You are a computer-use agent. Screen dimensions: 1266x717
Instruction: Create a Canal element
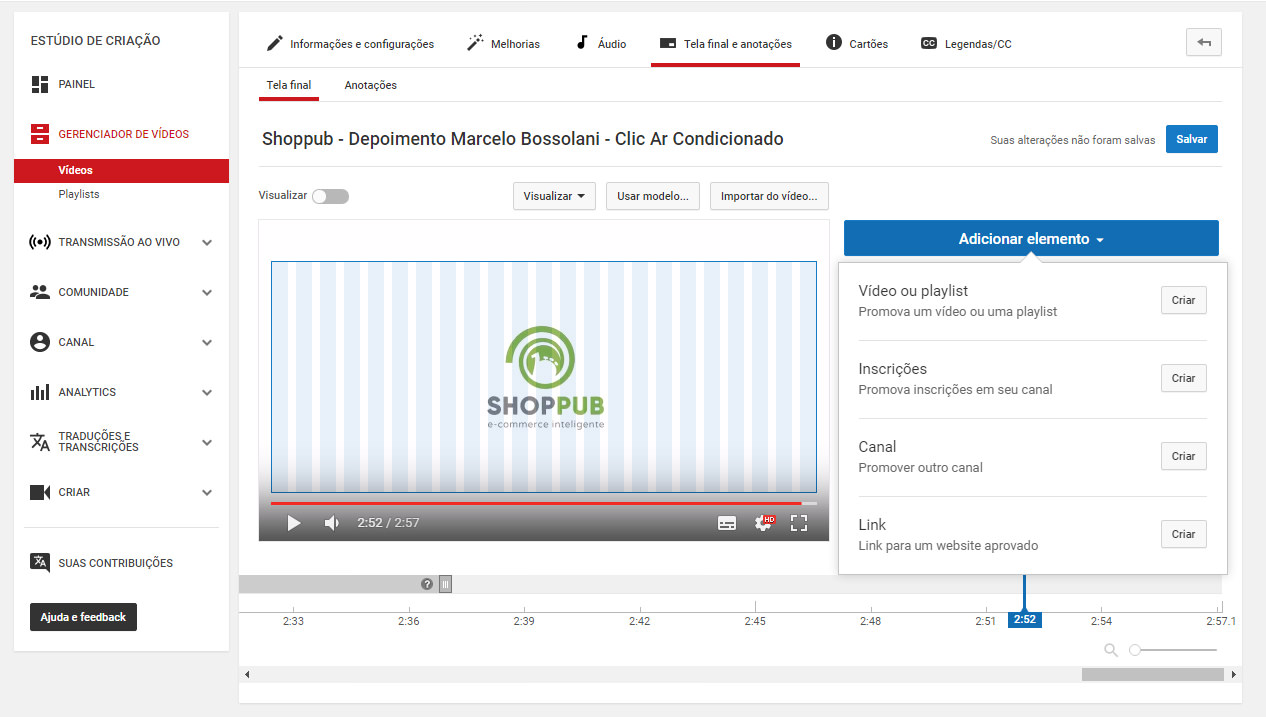point(1183,456)
